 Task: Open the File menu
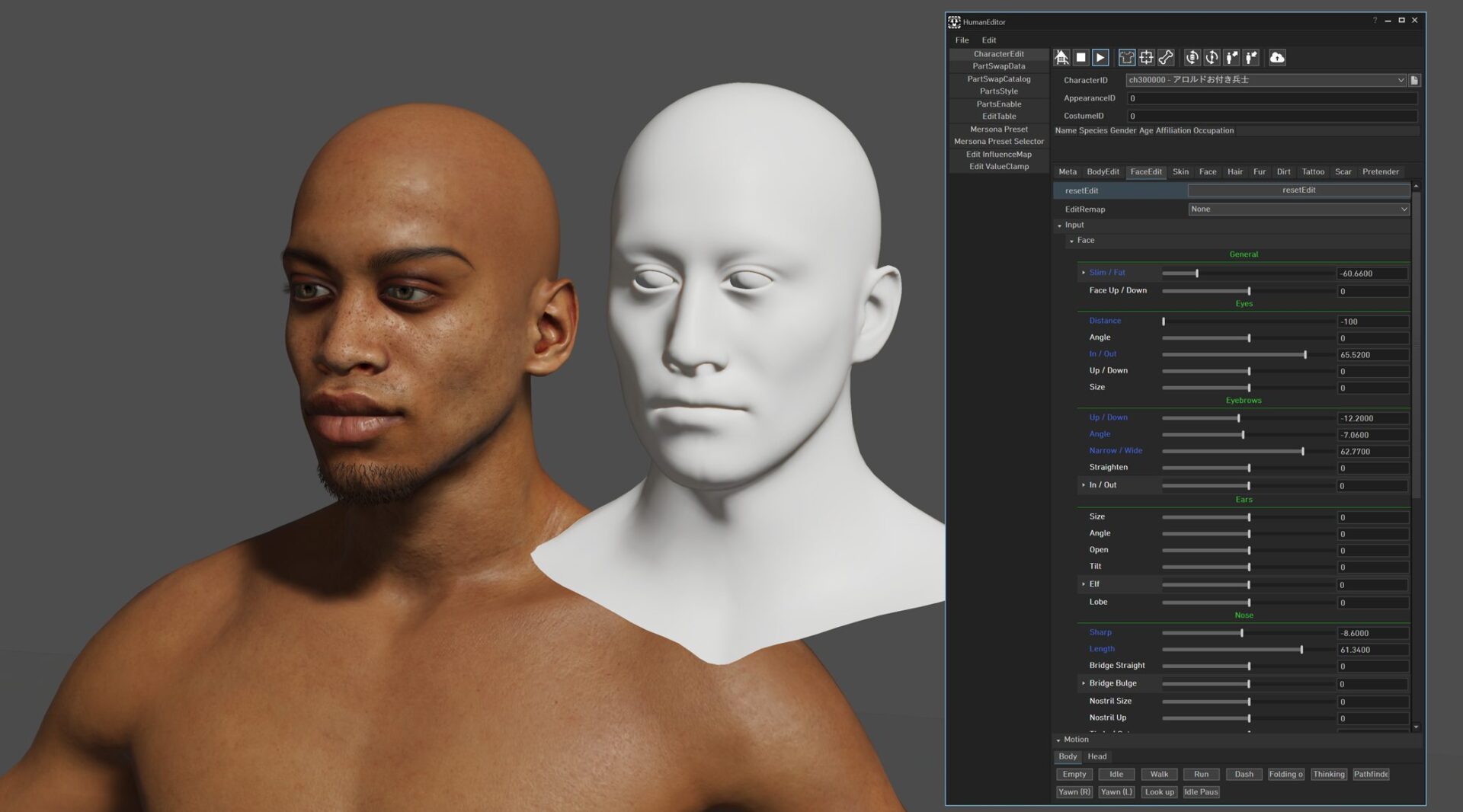click(962, 40)
